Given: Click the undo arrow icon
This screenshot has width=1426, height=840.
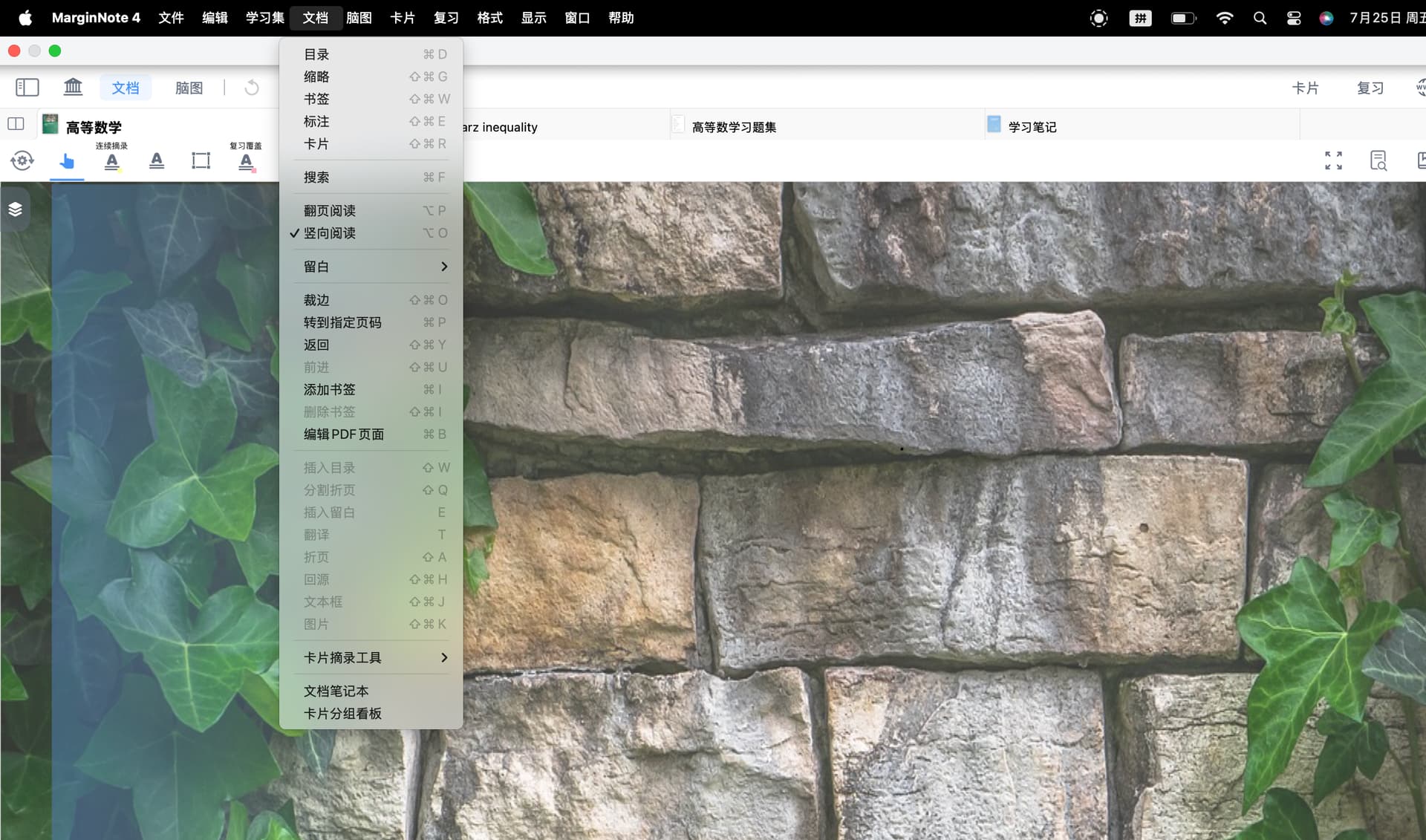Looking at the screenshot, I should pos(252,88).
